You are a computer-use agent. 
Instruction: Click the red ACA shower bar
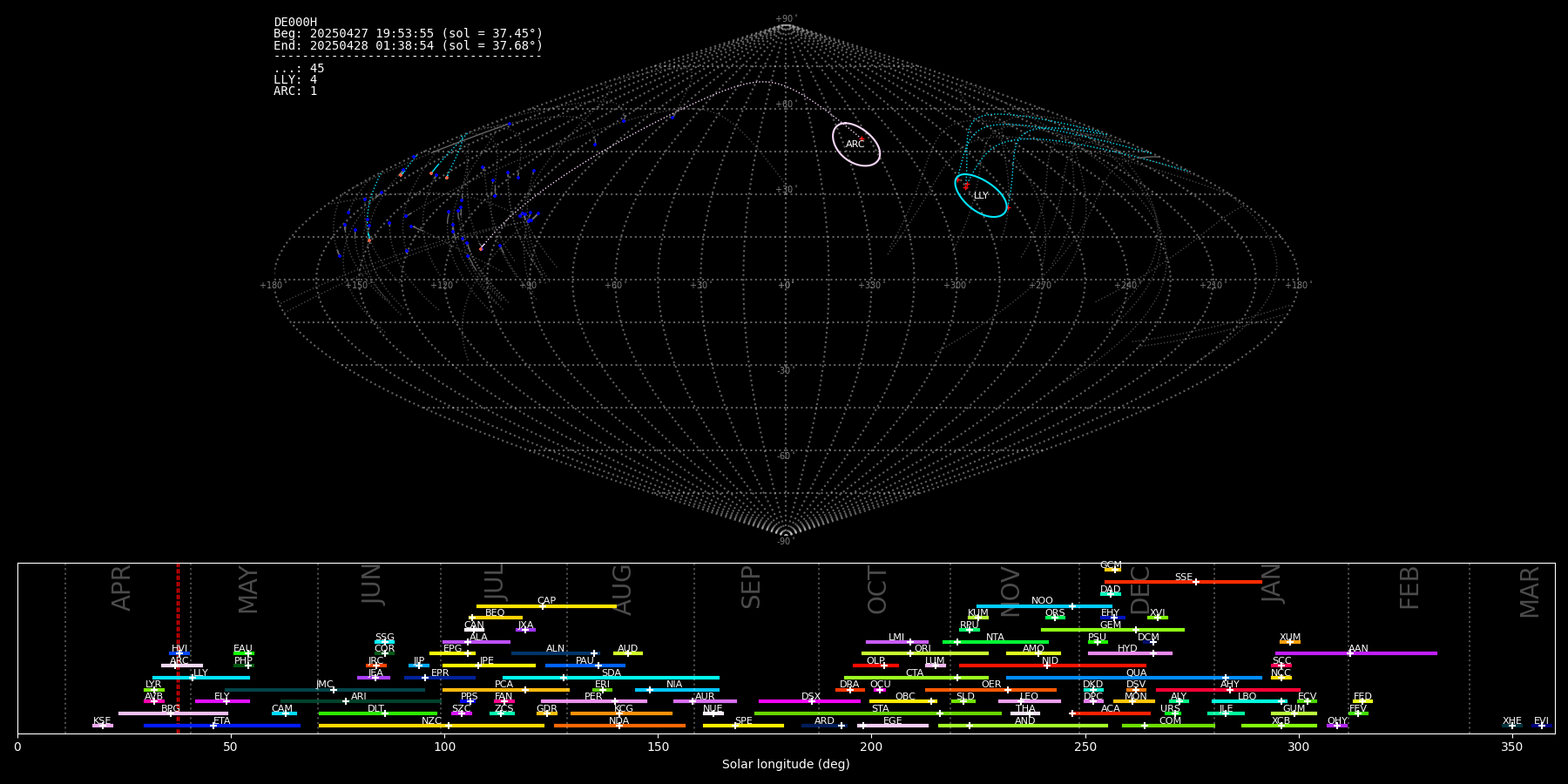point(1111,713)
